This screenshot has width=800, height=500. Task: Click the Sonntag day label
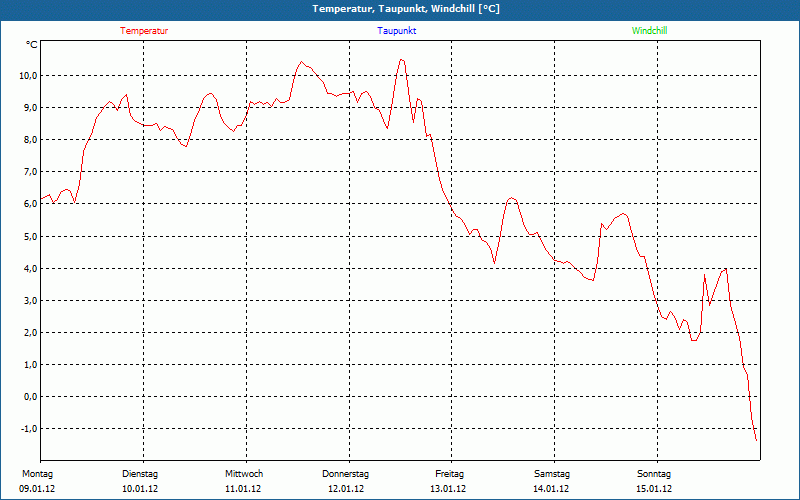point(654,474)
